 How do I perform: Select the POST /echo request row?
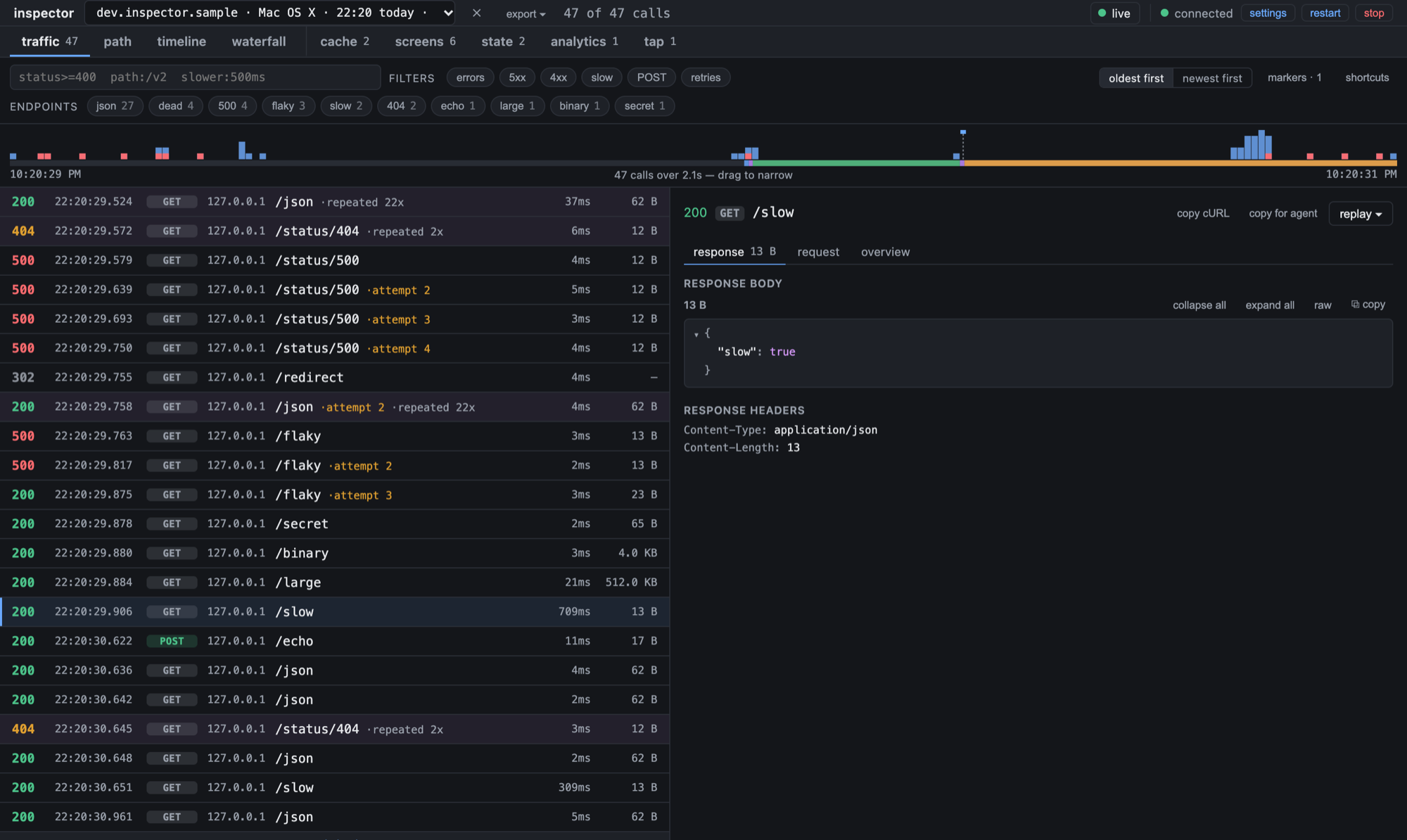334,641
